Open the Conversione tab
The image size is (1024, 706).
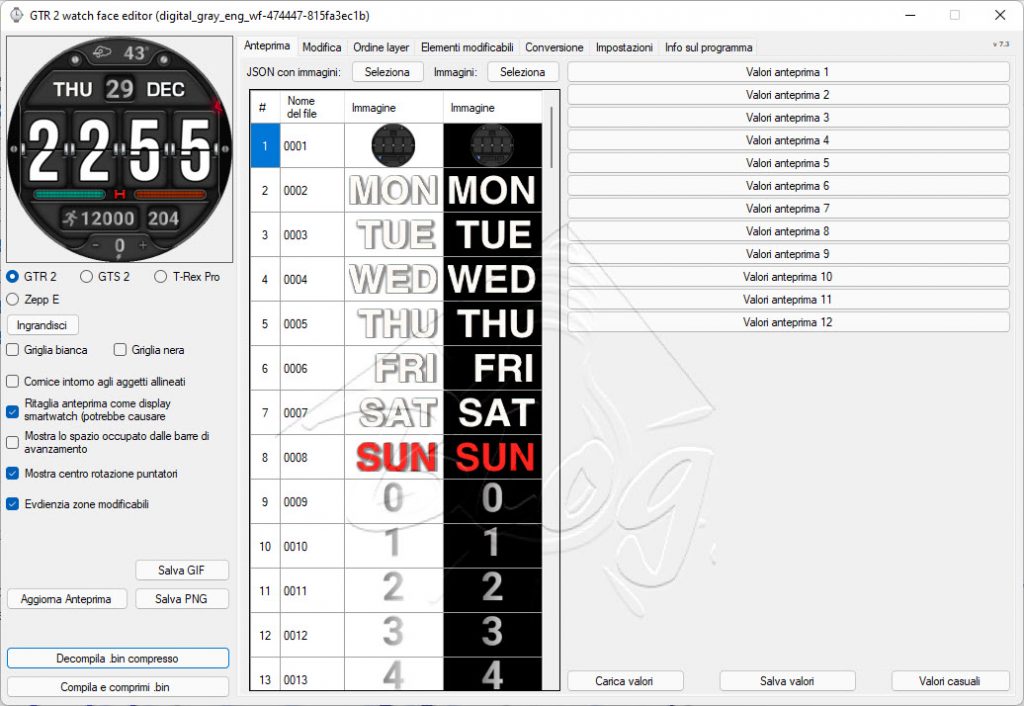pyautogui.click(x=554, y=46)
